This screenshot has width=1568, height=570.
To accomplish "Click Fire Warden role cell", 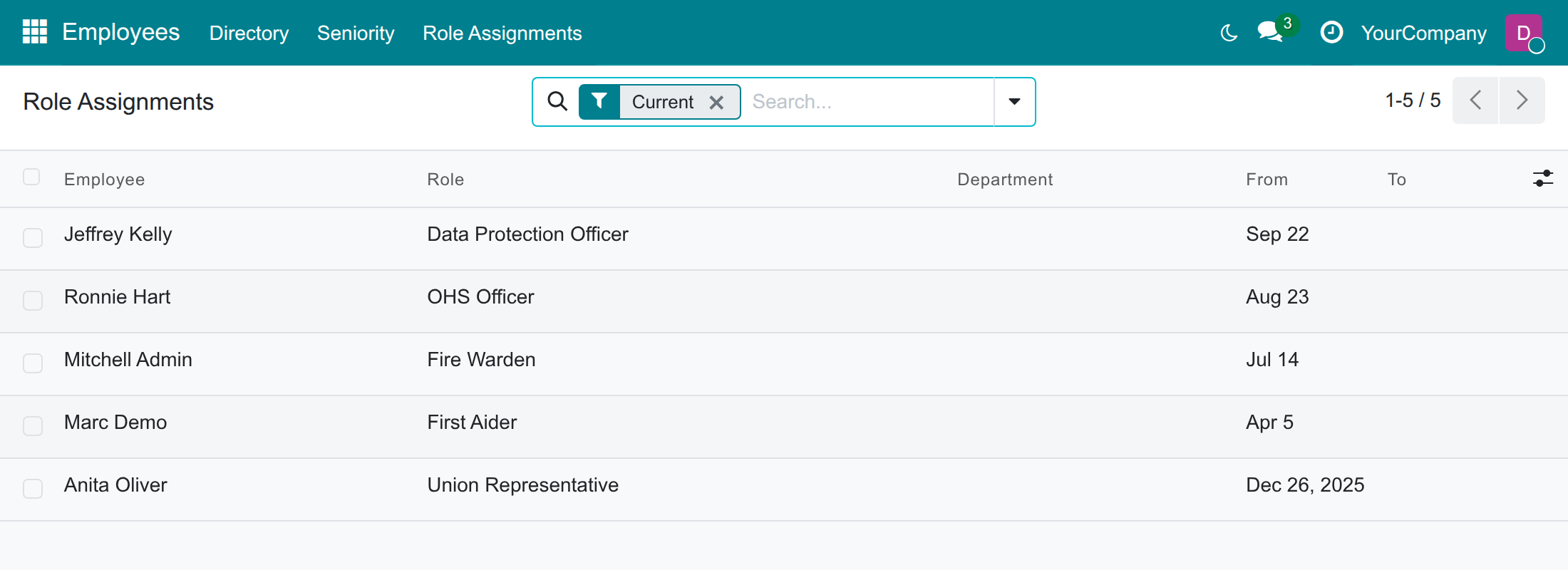I will [481, 360].
